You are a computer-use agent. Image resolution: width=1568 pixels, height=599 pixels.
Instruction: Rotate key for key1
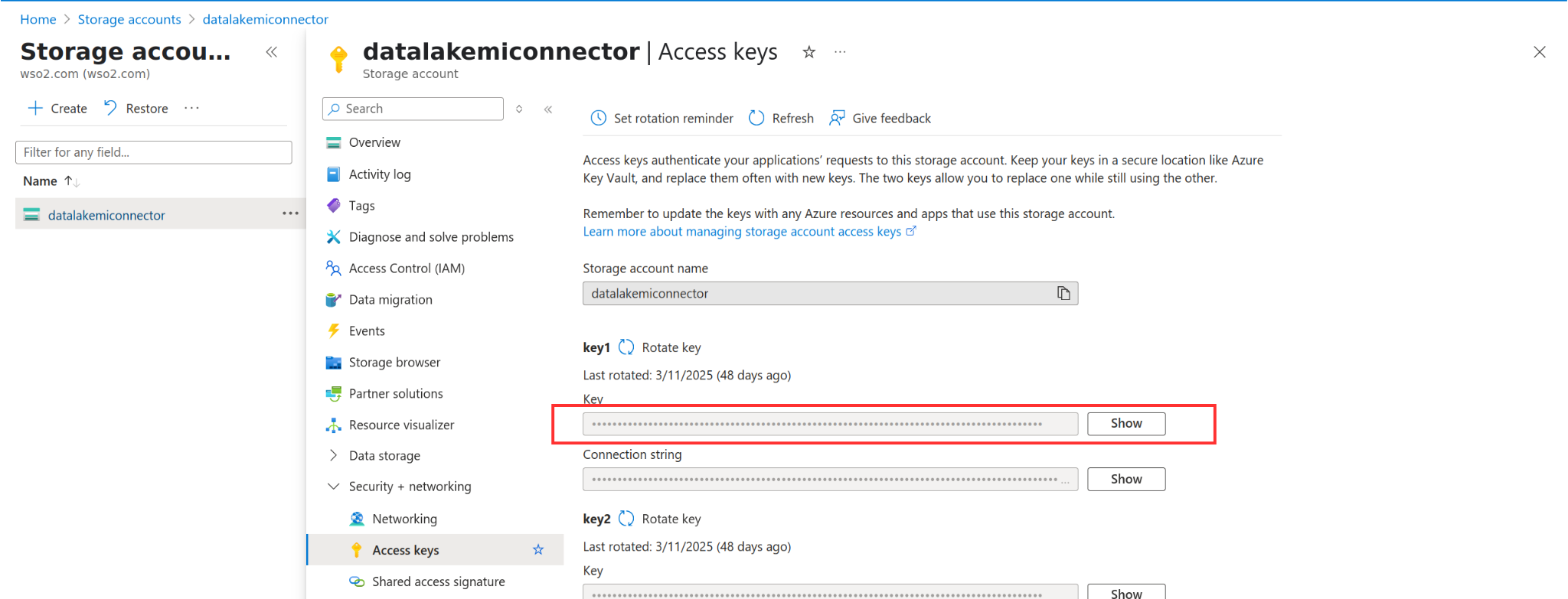pos(660,347)
